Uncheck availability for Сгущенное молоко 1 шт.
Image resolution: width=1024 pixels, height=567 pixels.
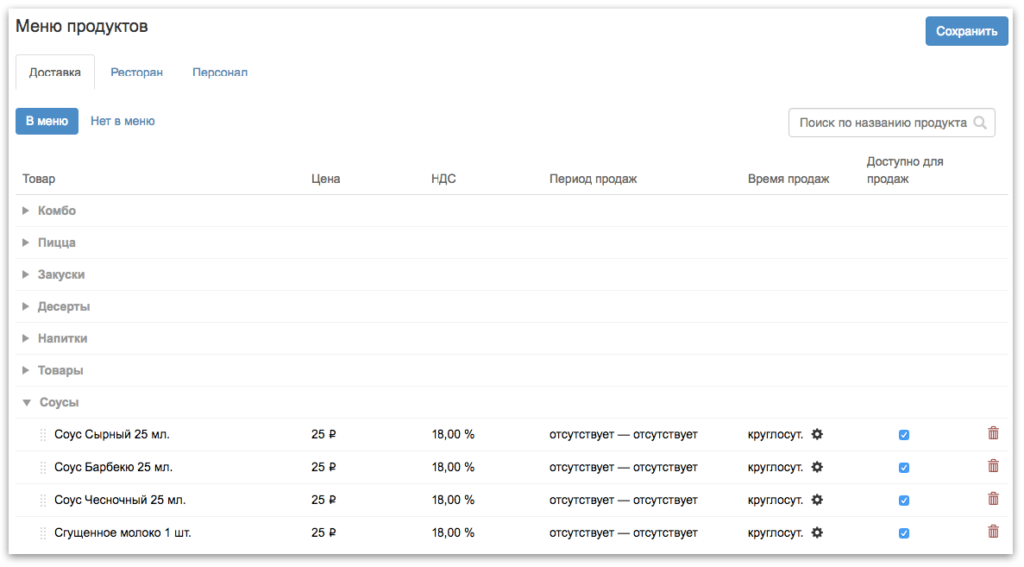[904, 533]
